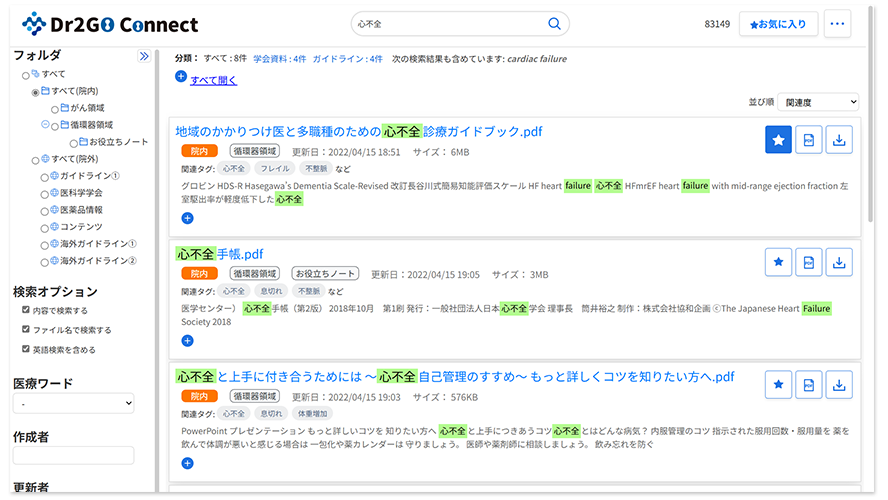
Task: Toggle ファイル名で検索する checkbox
Action: click(25, 329)
